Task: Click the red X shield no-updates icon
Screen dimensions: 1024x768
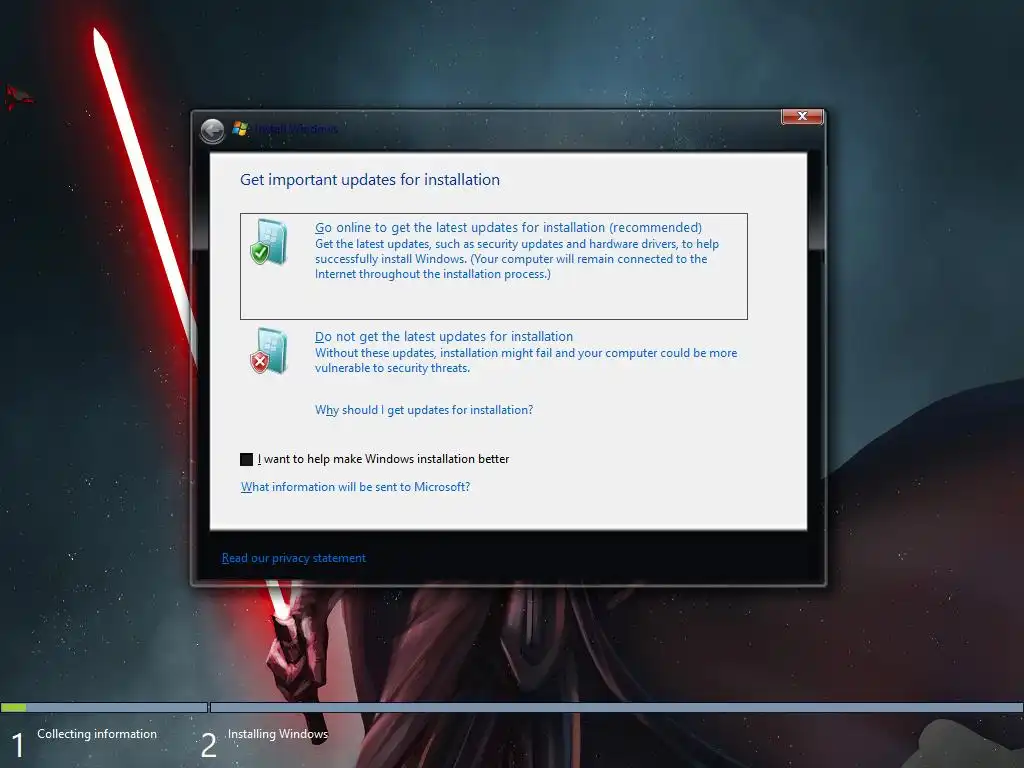Action: 269,351
